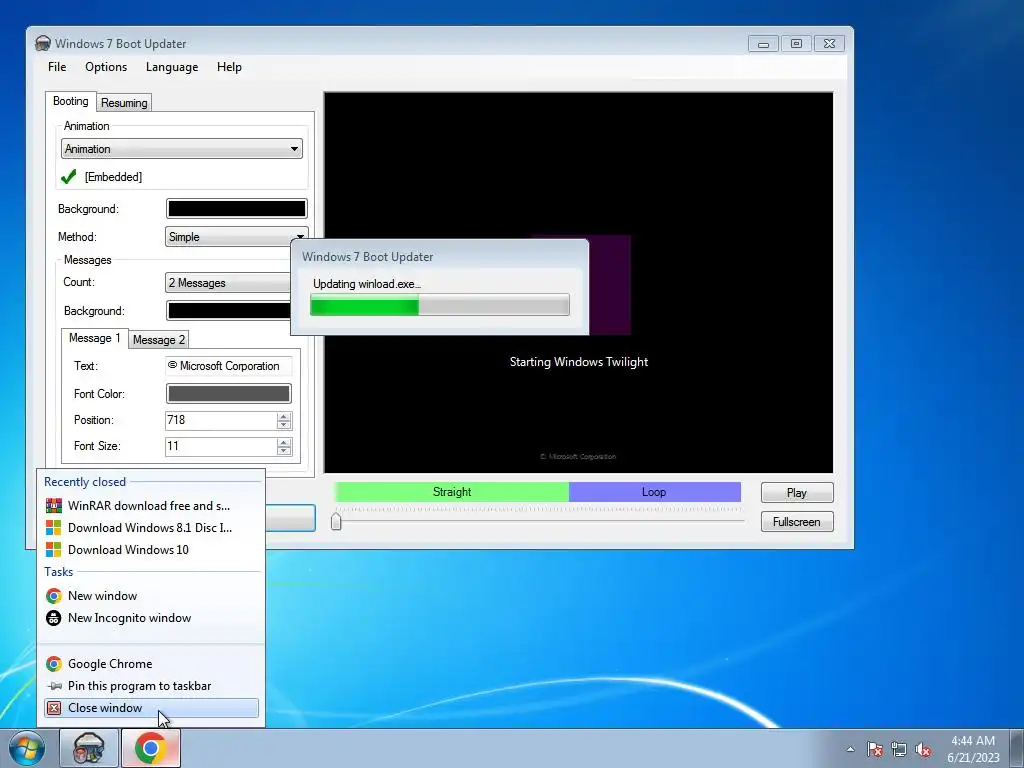1024x768 pixels.
Task: Expand the Method dropdown showing Simple
Action: (x=236, y=237)
